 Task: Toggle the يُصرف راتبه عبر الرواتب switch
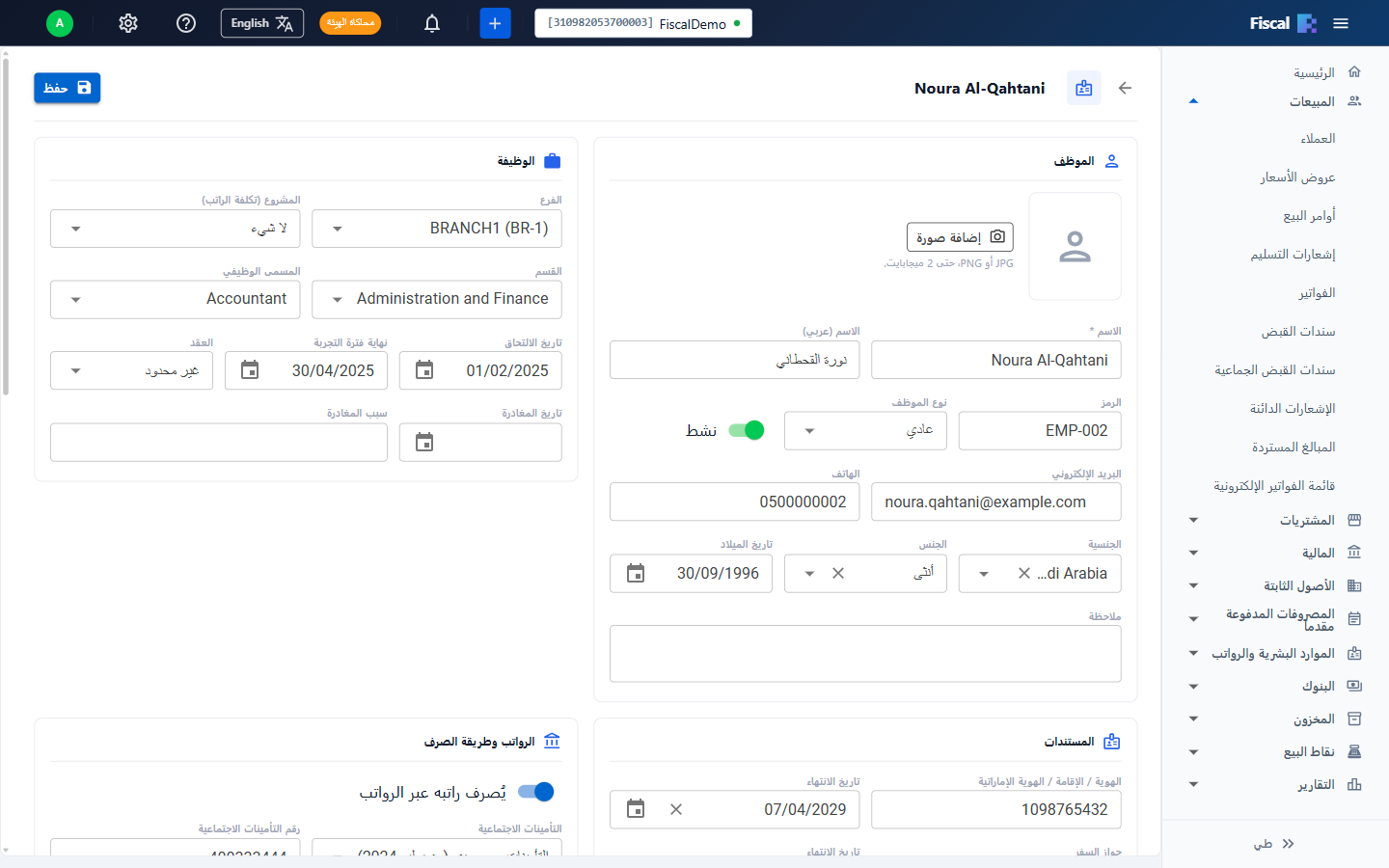pos(536,792)
